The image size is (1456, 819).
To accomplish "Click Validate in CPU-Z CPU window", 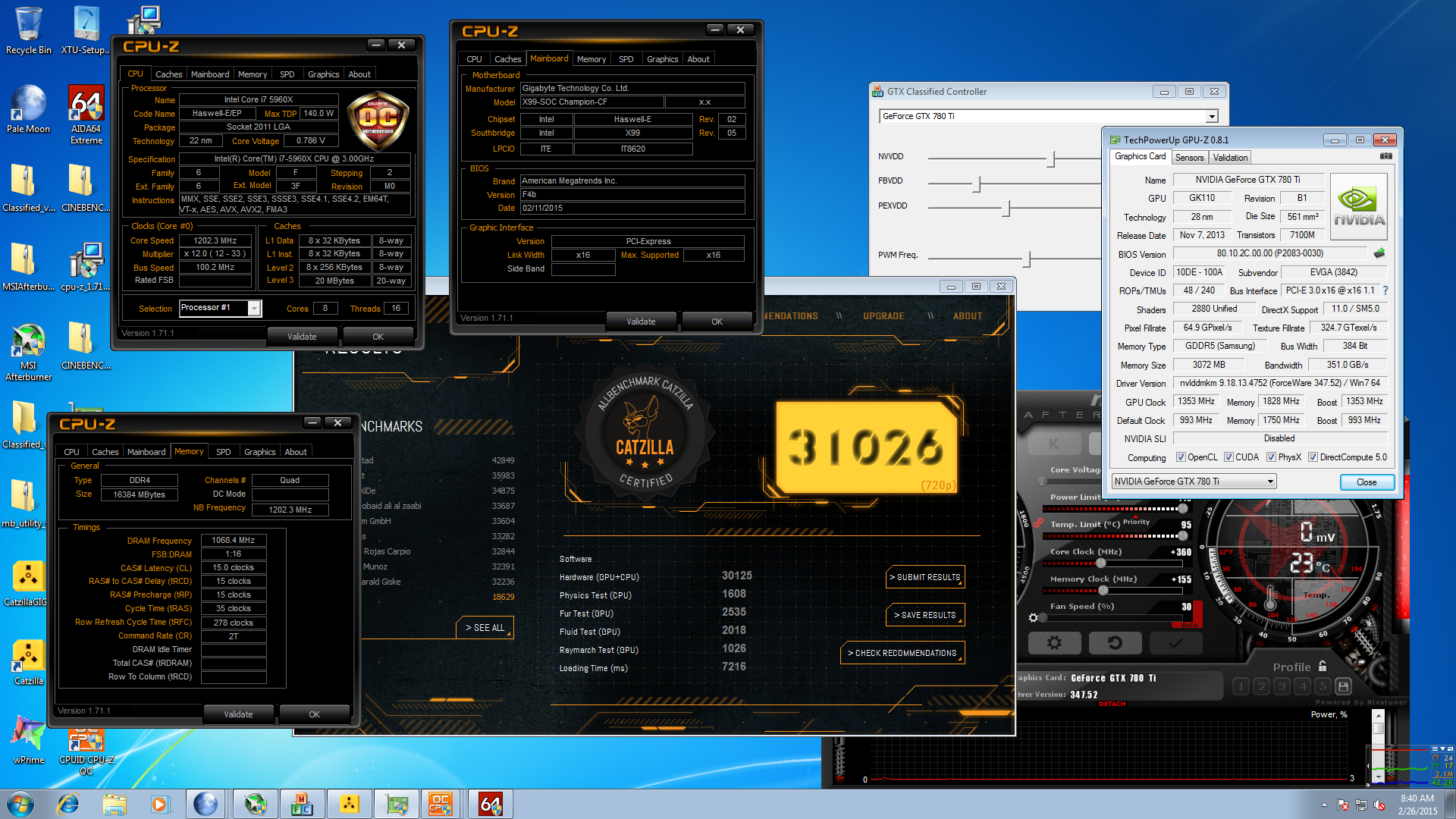I will 302,337.
